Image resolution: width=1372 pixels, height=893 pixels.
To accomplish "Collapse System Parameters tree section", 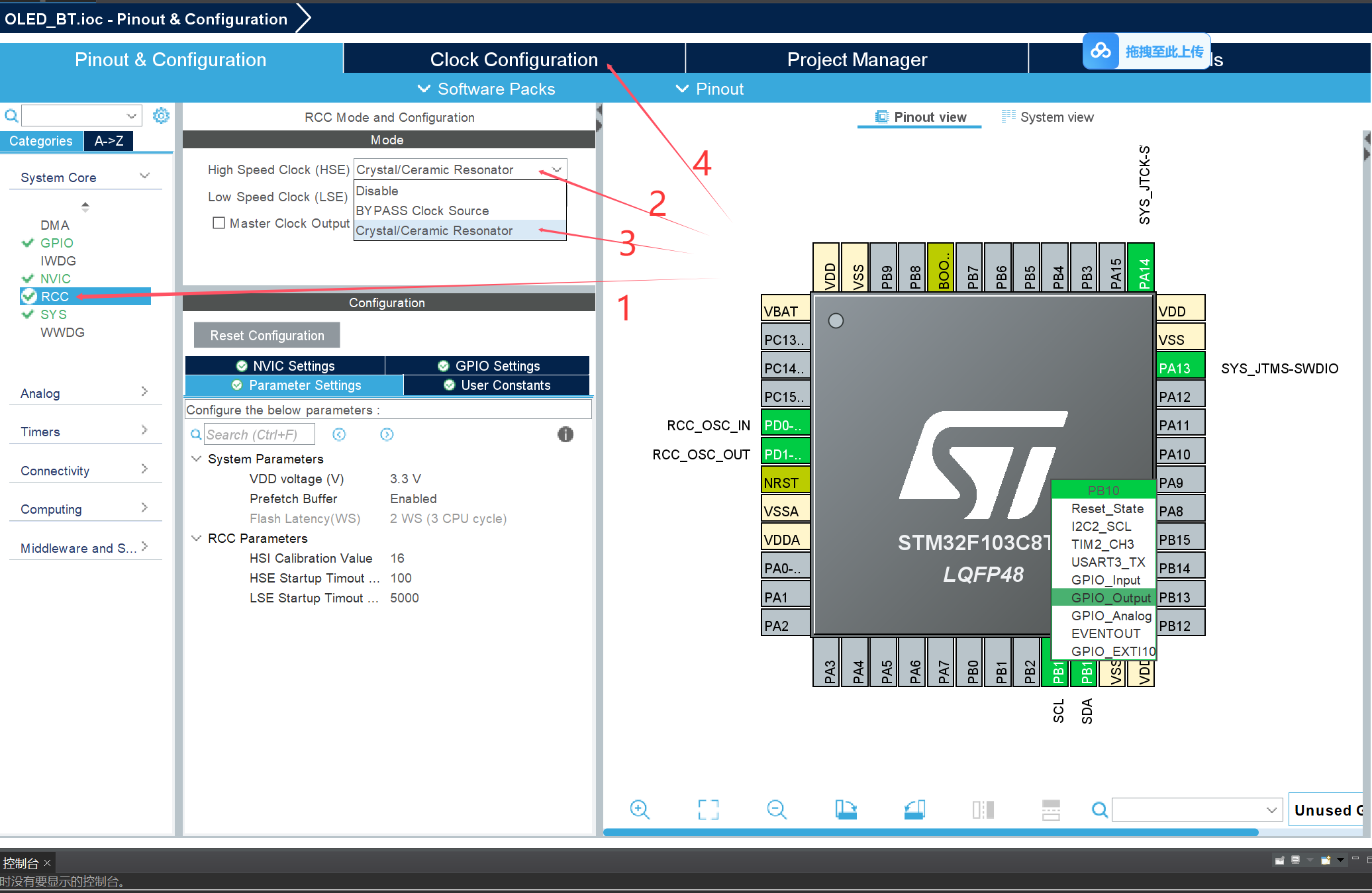I will pyautogui.click(x=197, y=459).
